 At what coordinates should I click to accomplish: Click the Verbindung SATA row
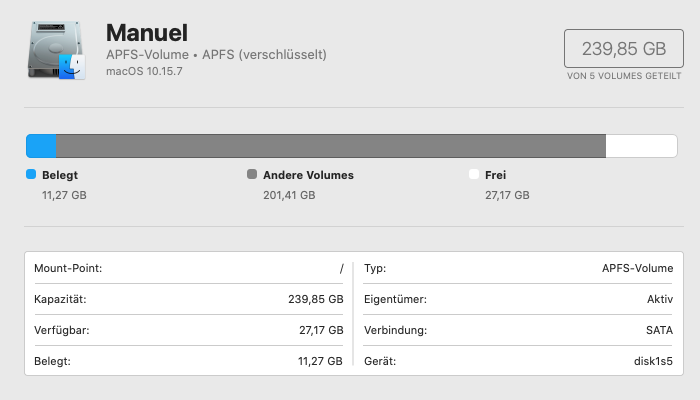[518, 329]
